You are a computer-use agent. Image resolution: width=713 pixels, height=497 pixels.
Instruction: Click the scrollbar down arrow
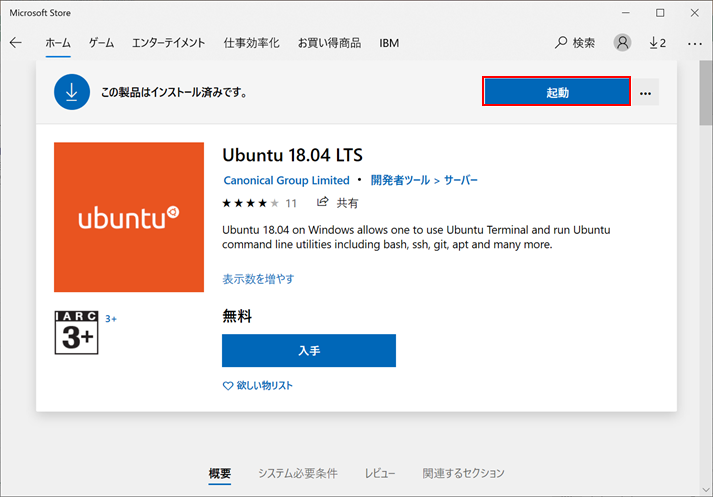706,490
